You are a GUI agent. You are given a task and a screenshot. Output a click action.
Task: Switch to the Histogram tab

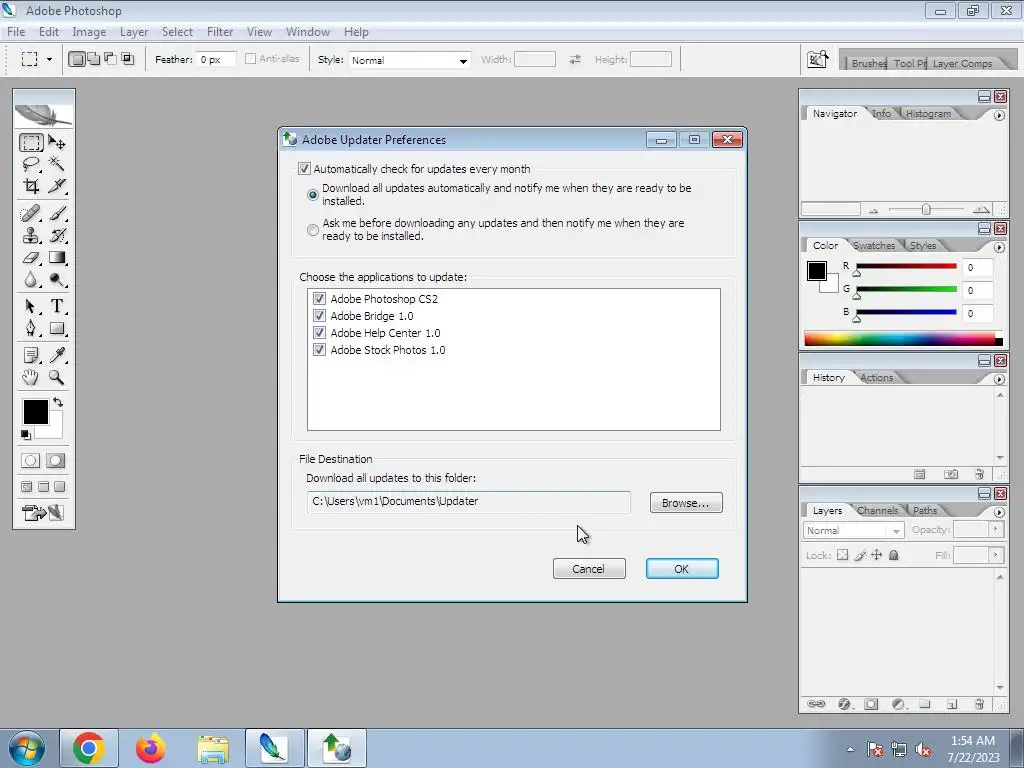pos(928,114)
